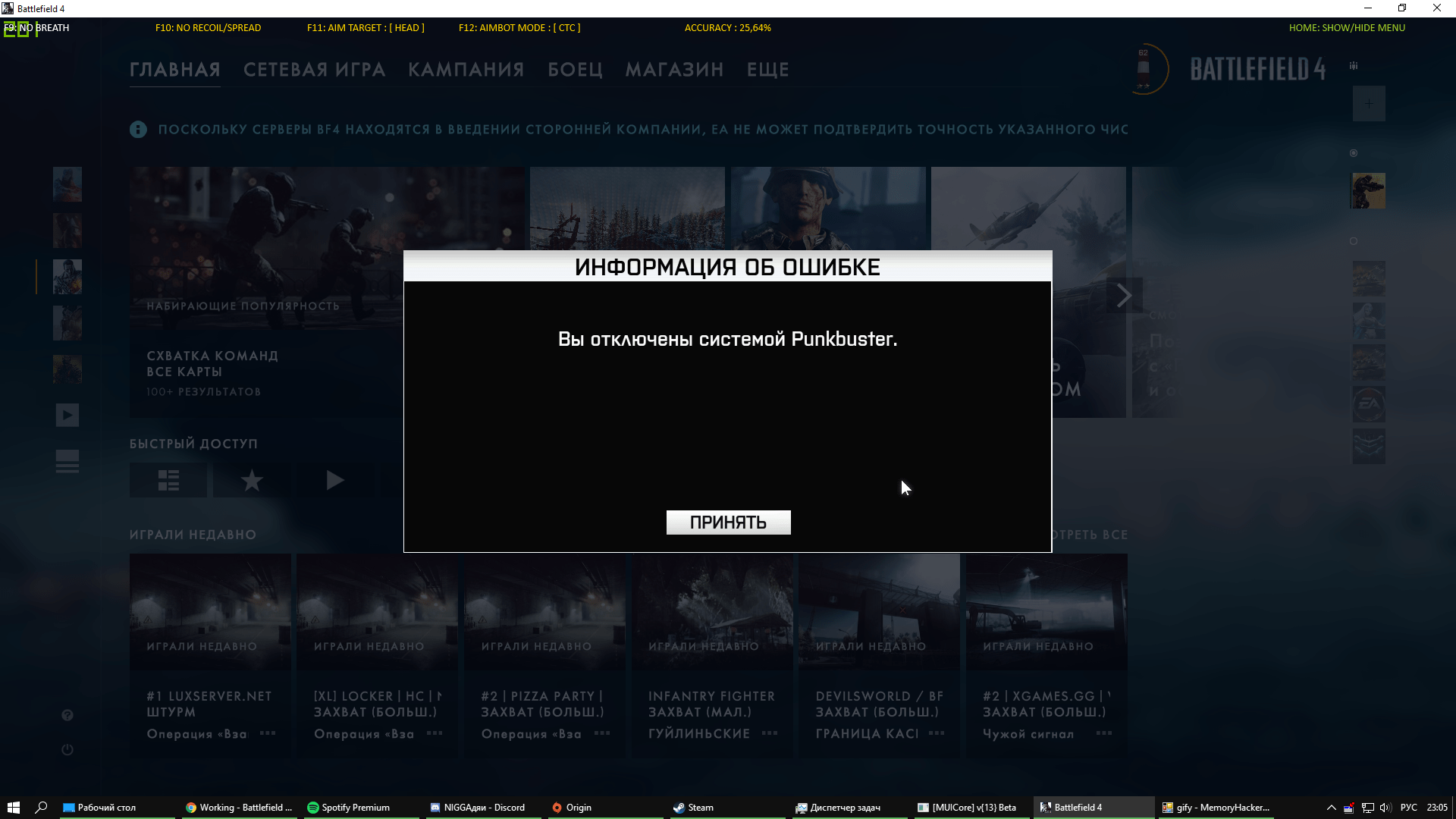Screen dimensions: 1456x819
Task: Click the taskbar clock 23:05
Action: [x=1437, y=808]
